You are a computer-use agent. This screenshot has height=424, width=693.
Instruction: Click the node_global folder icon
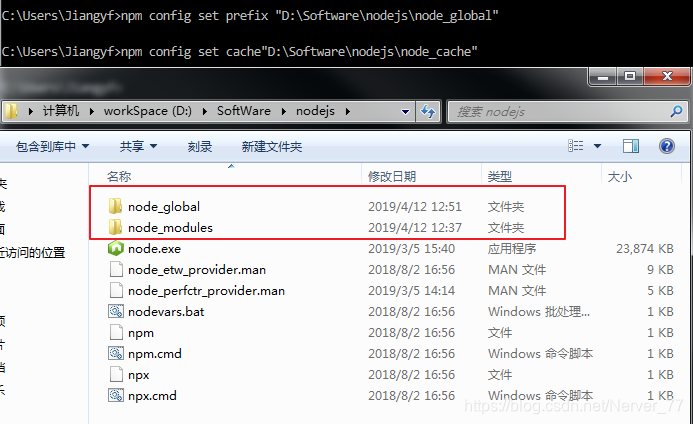click(x=115, y=206)
